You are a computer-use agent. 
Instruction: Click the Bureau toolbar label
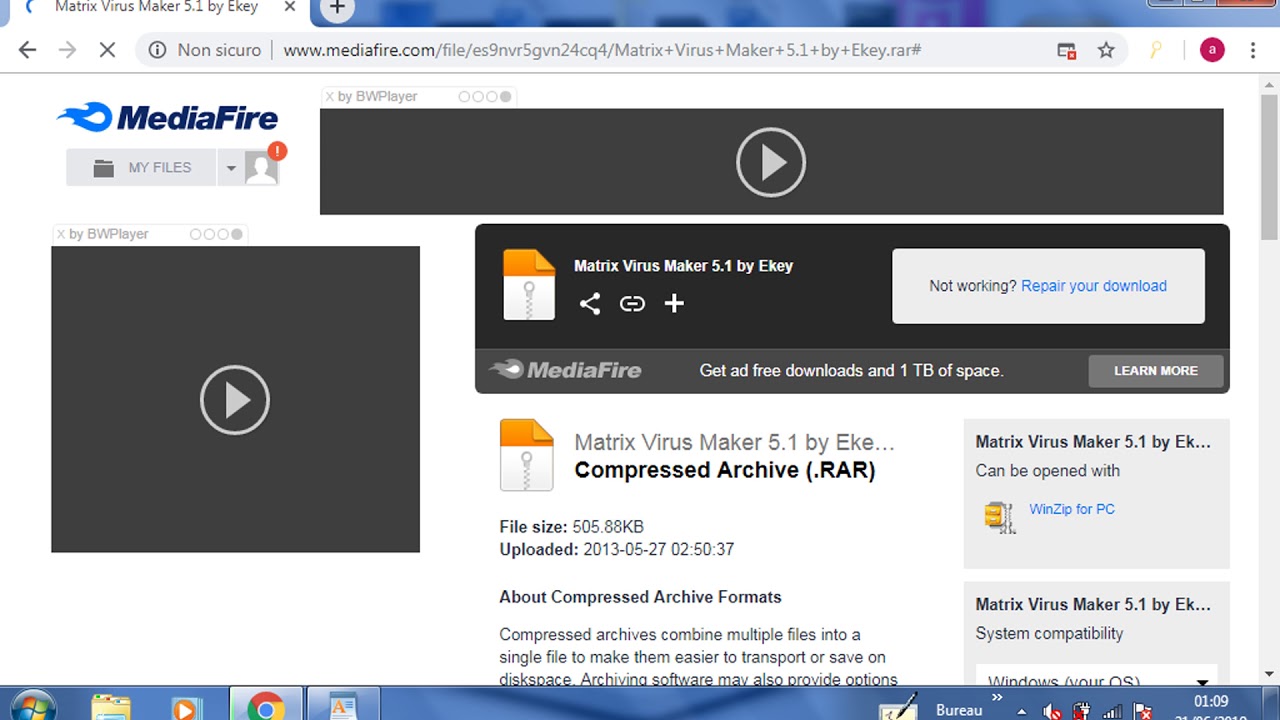click(x=959, y=710)
